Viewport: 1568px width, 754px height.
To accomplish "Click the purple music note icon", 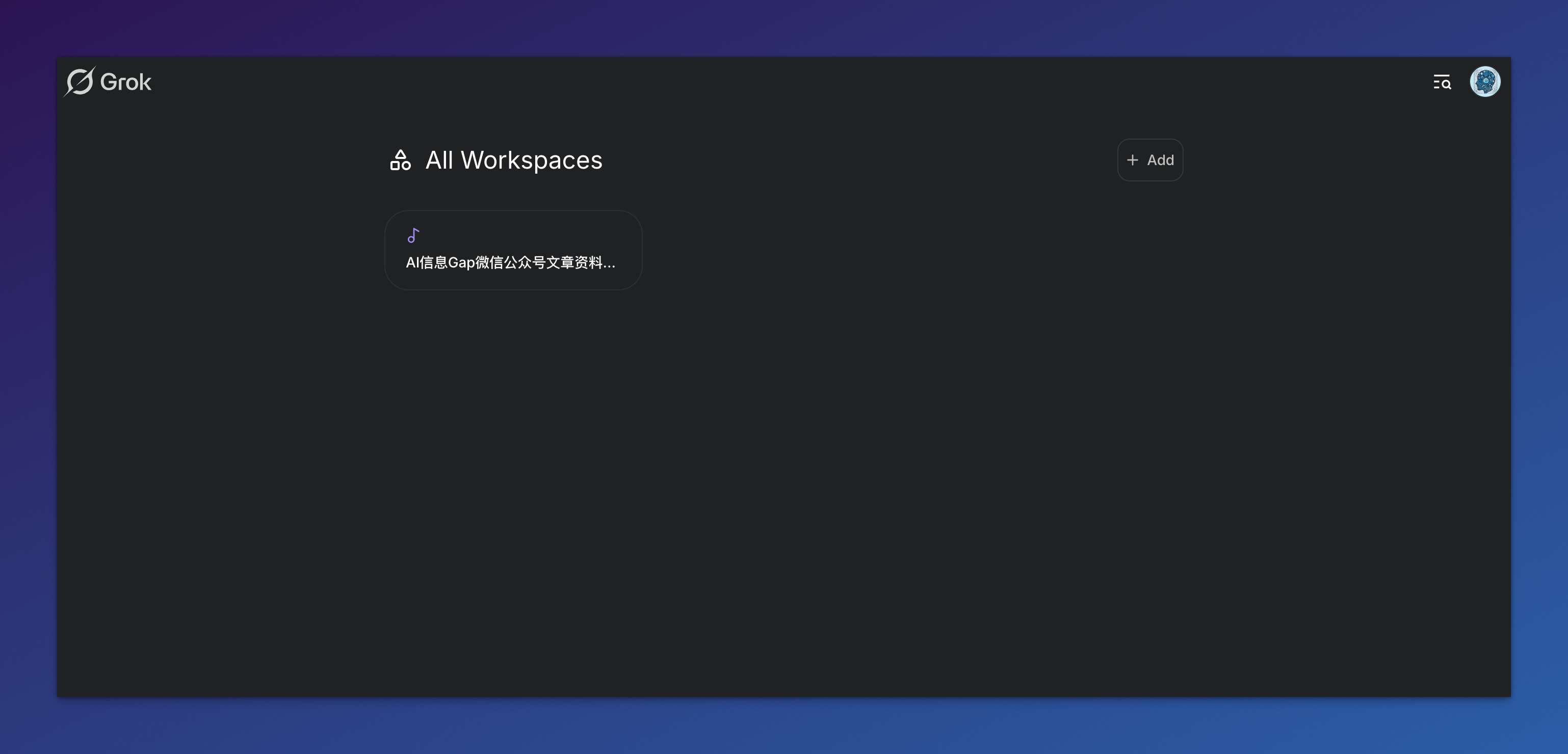I will pos(413,235).
